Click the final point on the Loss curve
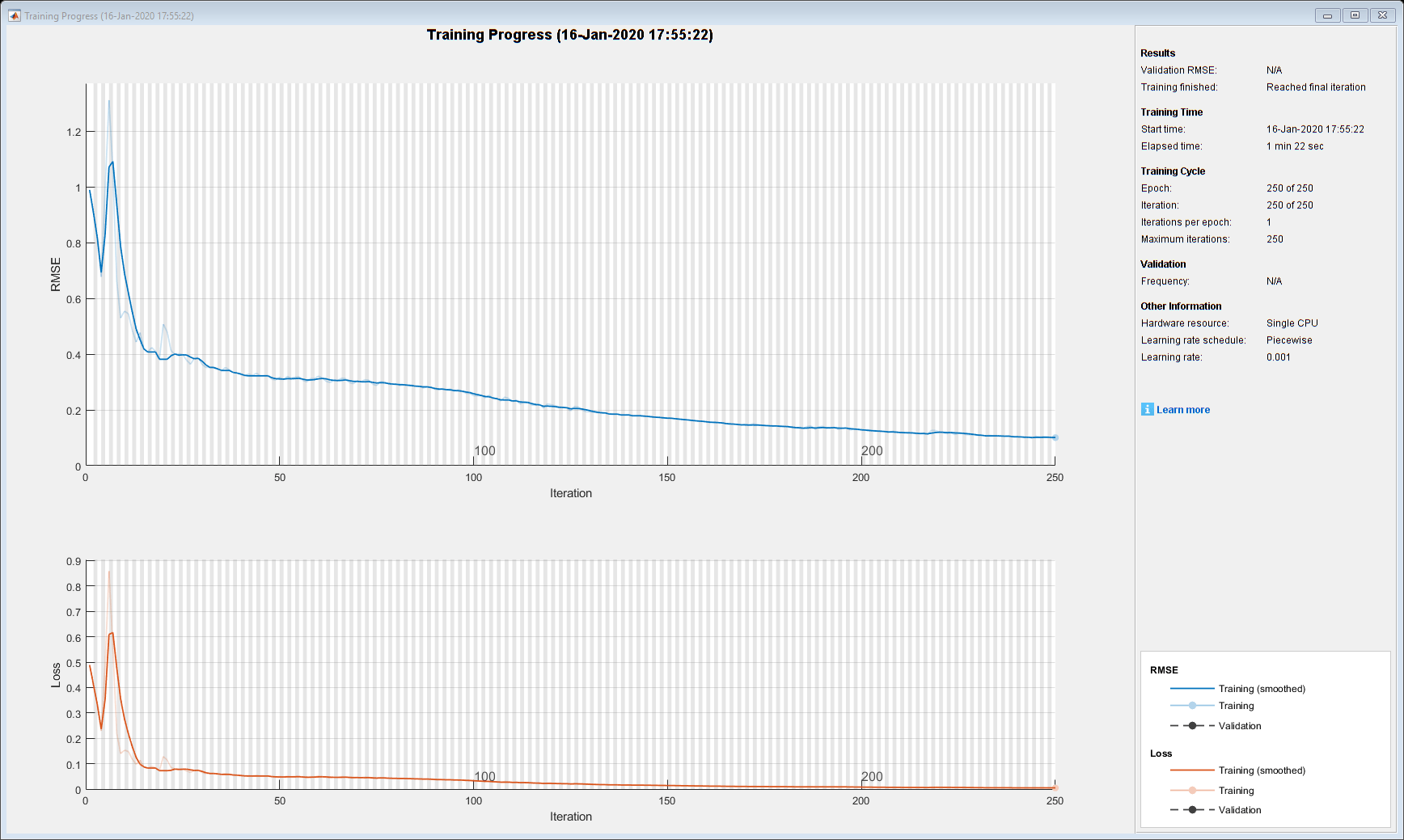The height and width of the screenshot is (840, 1404). coord(1055,787)
